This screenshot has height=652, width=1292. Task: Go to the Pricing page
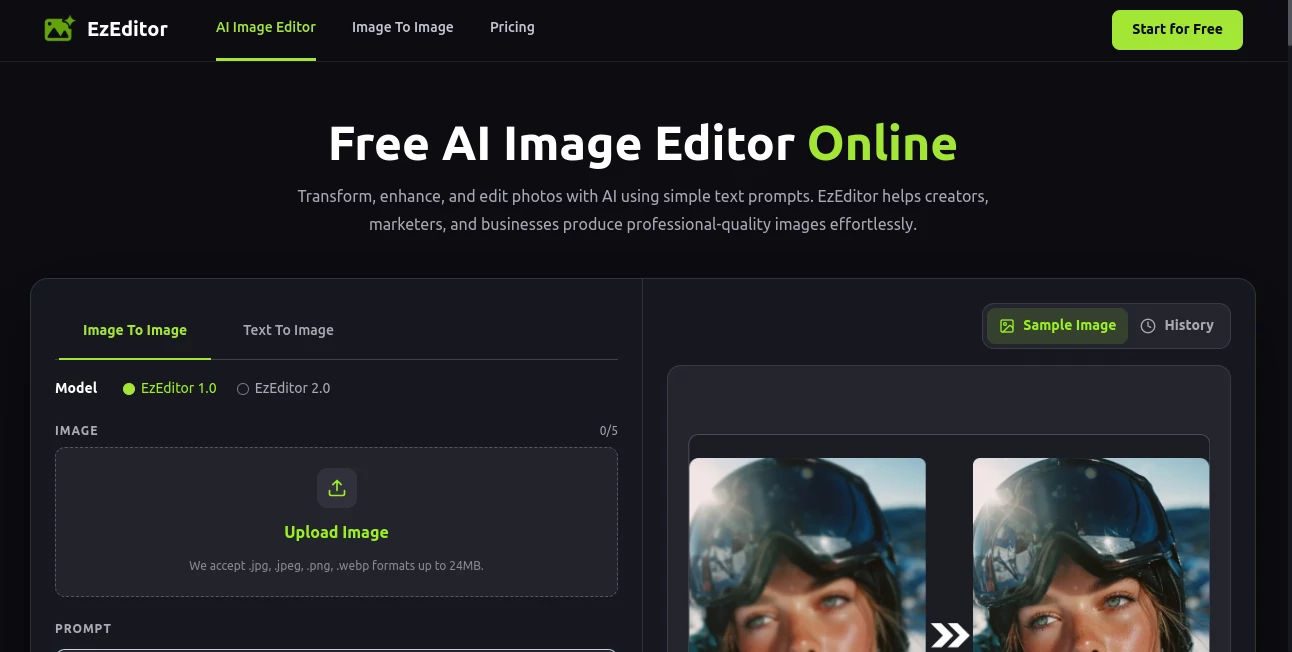tap(512, 28)
